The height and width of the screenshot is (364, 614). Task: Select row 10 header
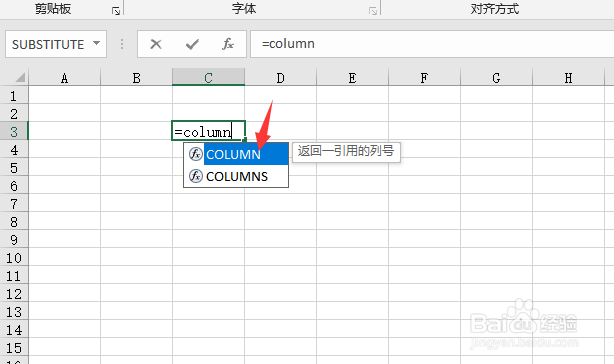14,258
